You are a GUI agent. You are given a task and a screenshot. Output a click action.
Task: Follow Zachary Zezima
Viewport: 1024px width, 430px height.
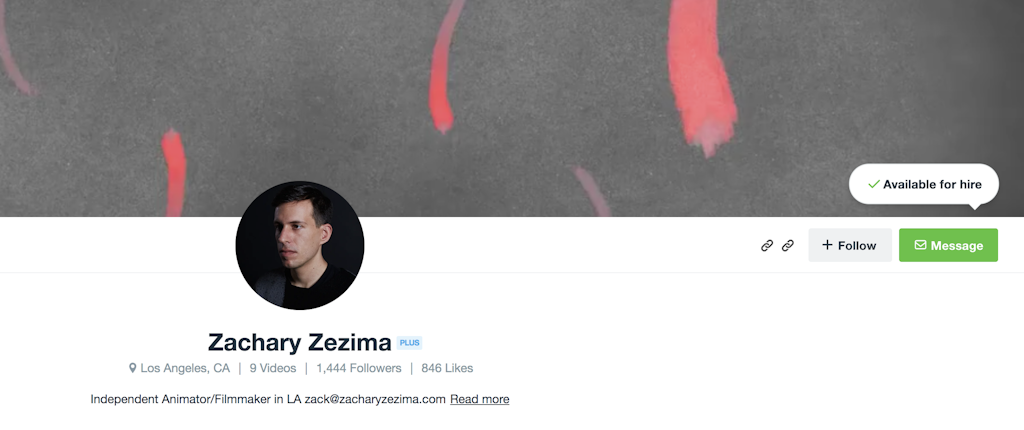point(850,245)
